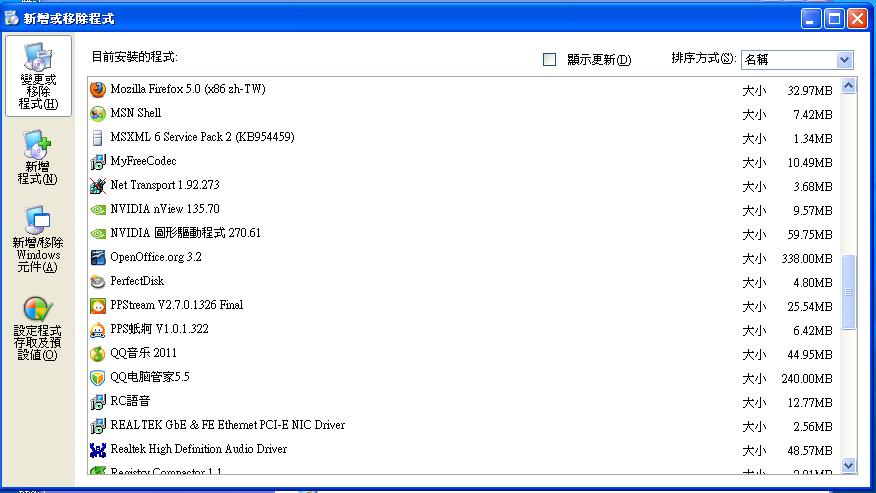876x493 pixels.
Task: Toggle the 顯示更新 (Show updates) checkbox
Action: (x=549, y=59)
